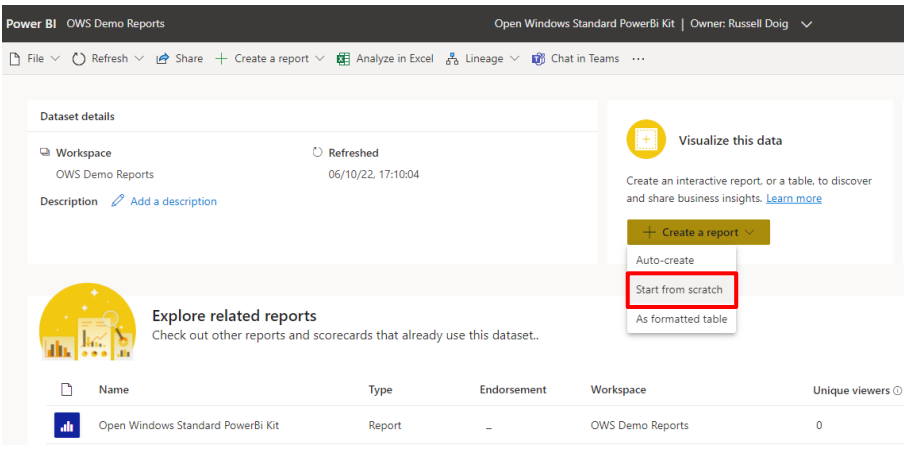Choose As formatted table option

point(681,319)
